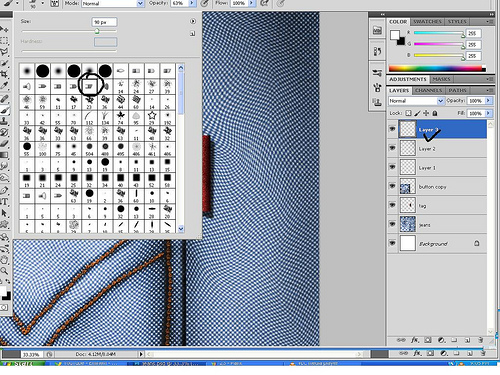Select the Type tool
Image resolution: width=500 pixels, height=375 pixels.
pyautogui.click(x=4, y=202)
